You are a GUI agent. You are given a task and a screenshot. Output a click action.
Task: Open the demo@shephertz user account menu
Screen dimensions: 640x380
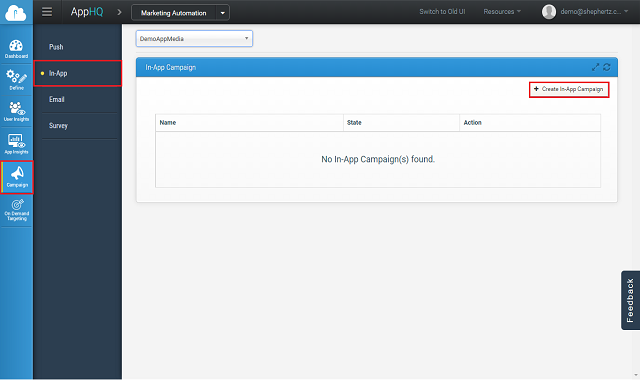tap(584, 11)
